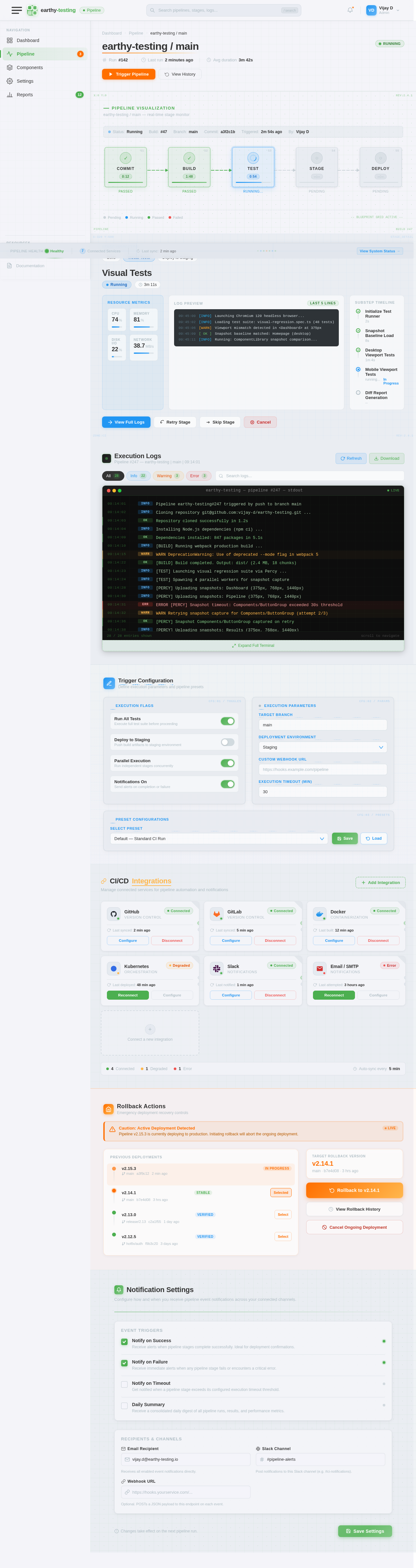Click the GitLab integration icon
Viewport: 416px width, 1568px height.
(x=216, y=914)
